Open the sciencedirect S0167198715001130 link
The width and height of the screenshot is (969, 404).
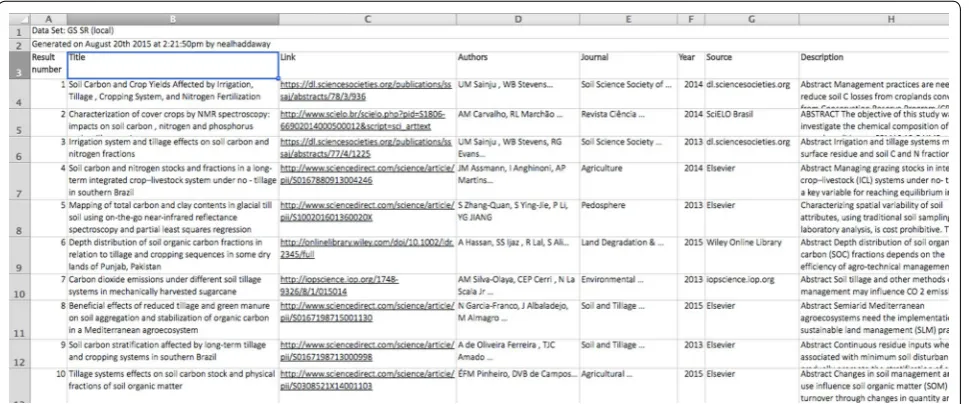click(x=367, y=311)
